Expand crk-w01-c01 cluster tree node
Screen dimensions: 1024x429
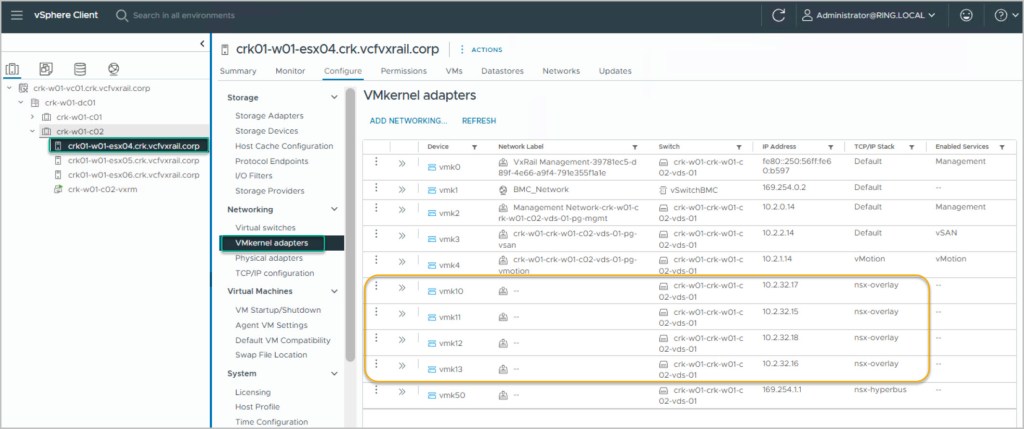point(33,116)
